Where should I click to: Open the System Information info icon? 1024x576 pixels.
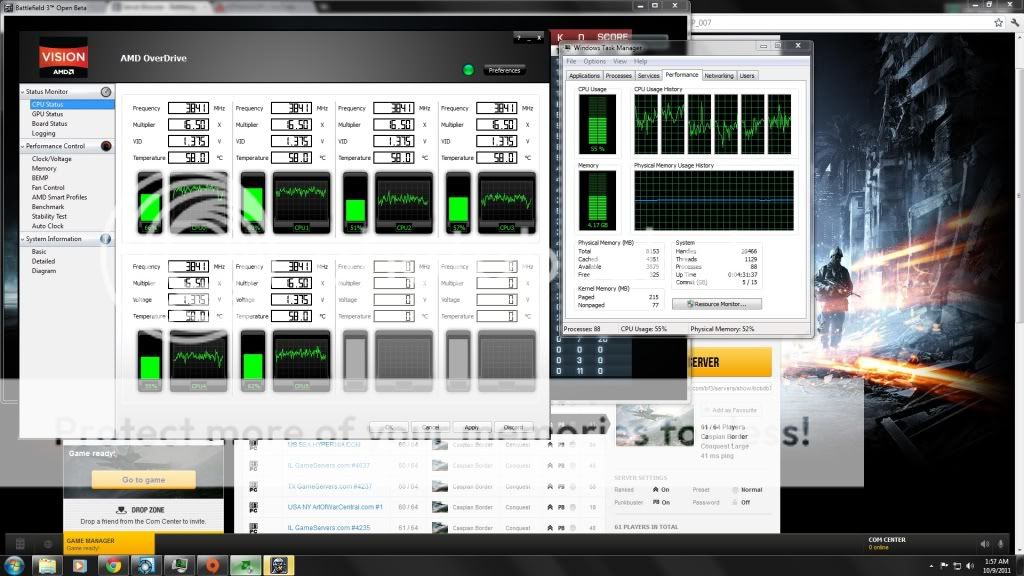coord(105,239)
